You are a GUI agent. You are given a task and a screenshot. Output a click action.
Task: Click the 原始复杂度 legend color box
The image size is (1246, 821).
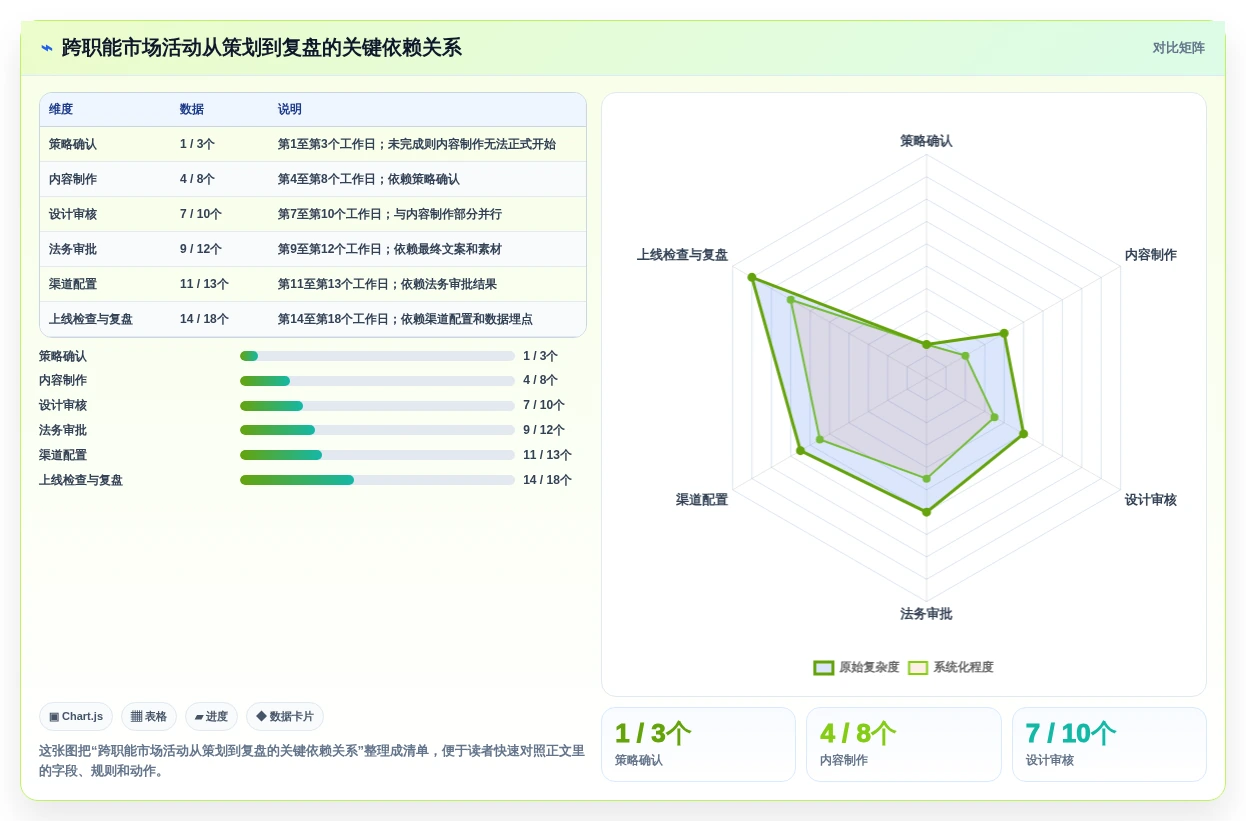tap(824, 667)
